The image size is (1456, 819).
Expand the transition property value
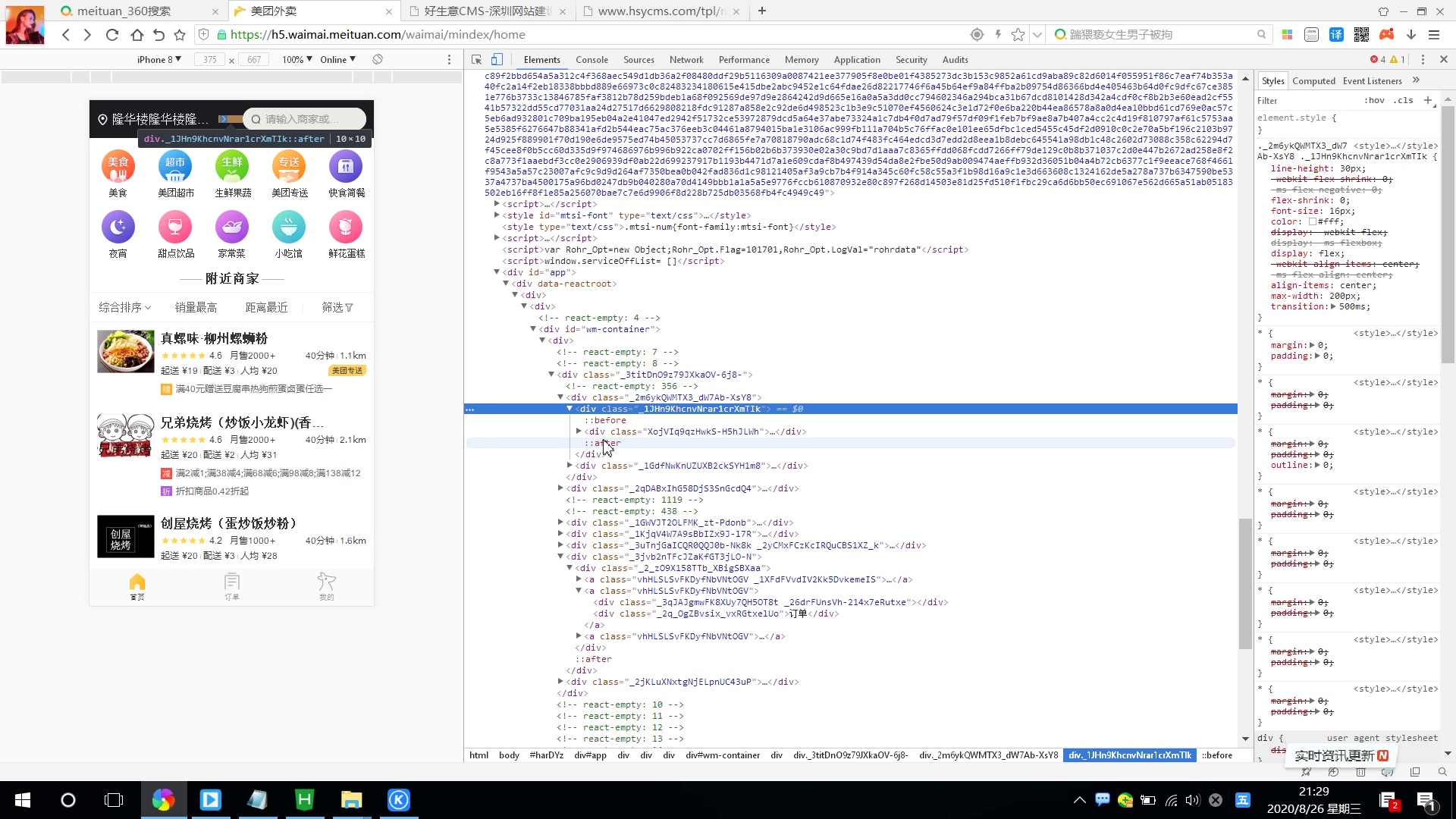(1334, 307)
